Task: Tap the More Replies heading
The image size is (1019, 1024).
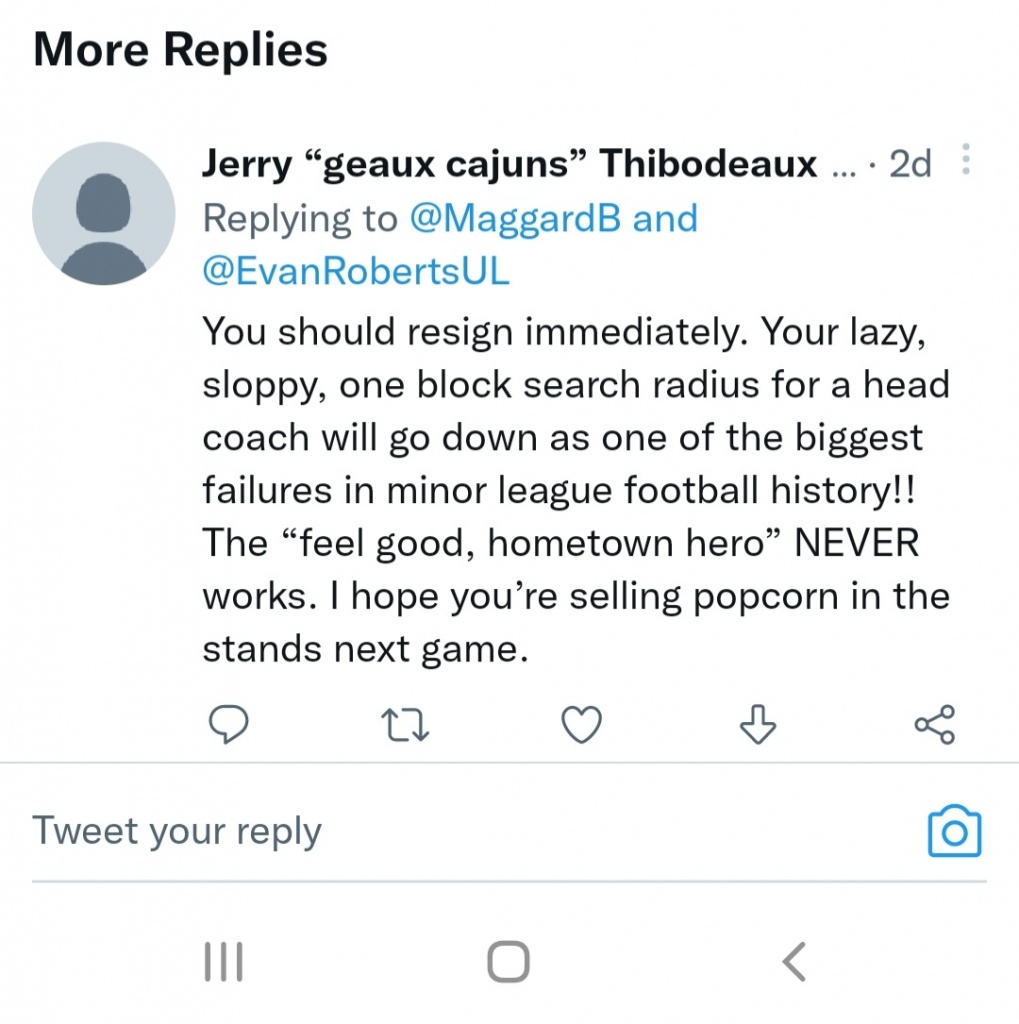Action: (x=181, y=49)
